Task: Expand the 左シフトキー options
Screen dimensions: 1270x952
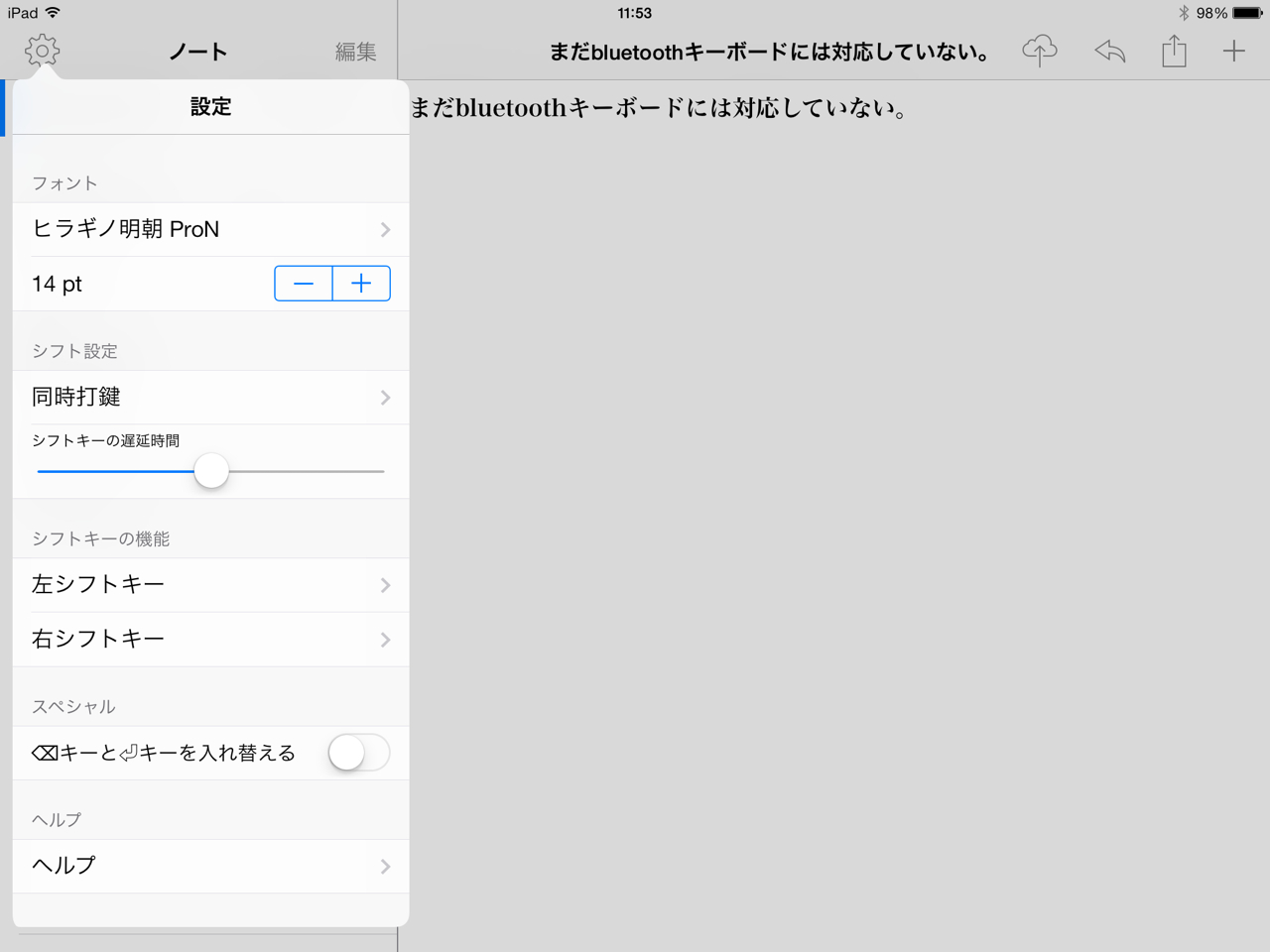Action: click(210, 585)
